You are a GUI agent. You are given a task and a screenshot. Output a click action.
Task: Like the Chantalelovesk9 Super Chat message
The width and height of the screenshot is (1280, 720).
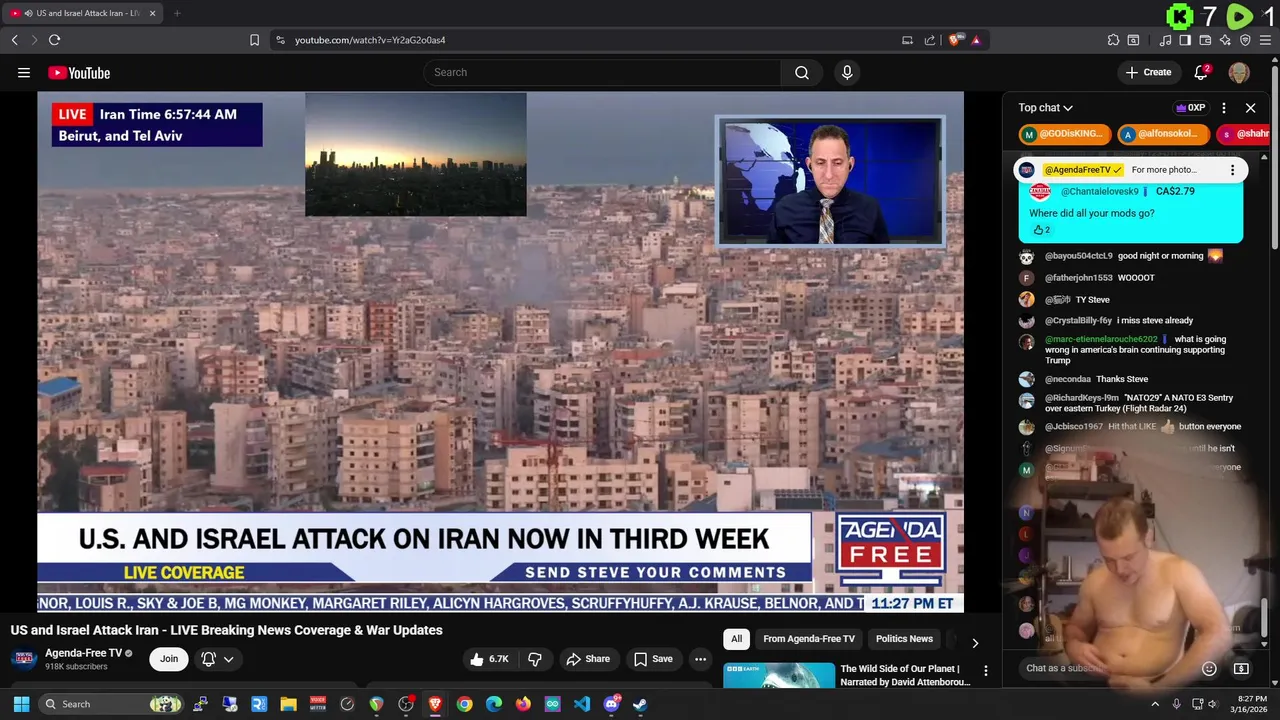point(1041,230)
